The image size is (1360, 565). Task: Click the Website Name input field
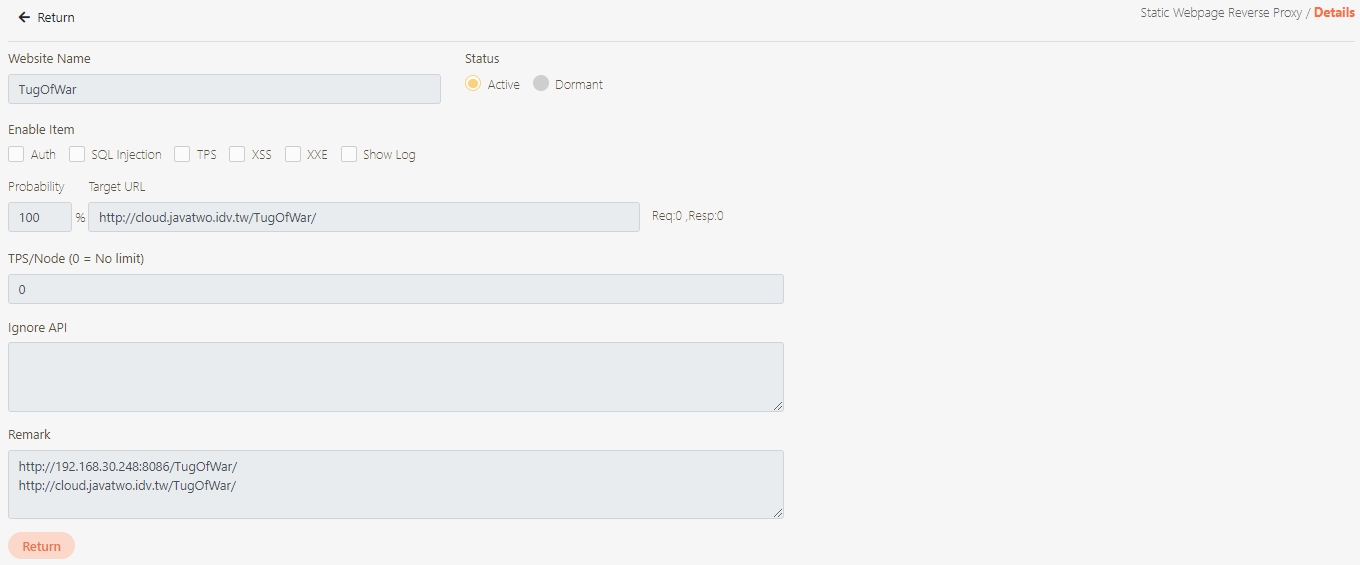pos(224,89)
